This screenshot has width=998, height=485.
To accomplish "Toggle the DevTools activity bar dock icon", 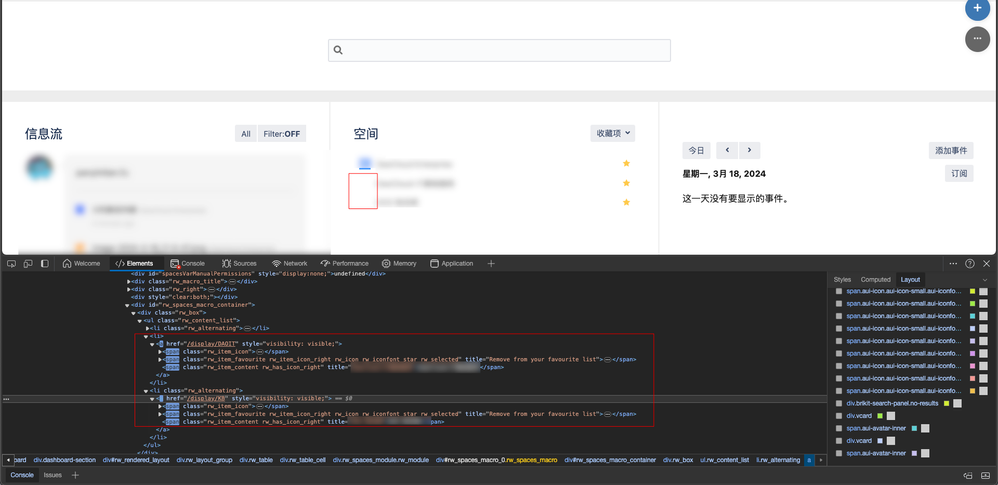I will tap(45, 264).
